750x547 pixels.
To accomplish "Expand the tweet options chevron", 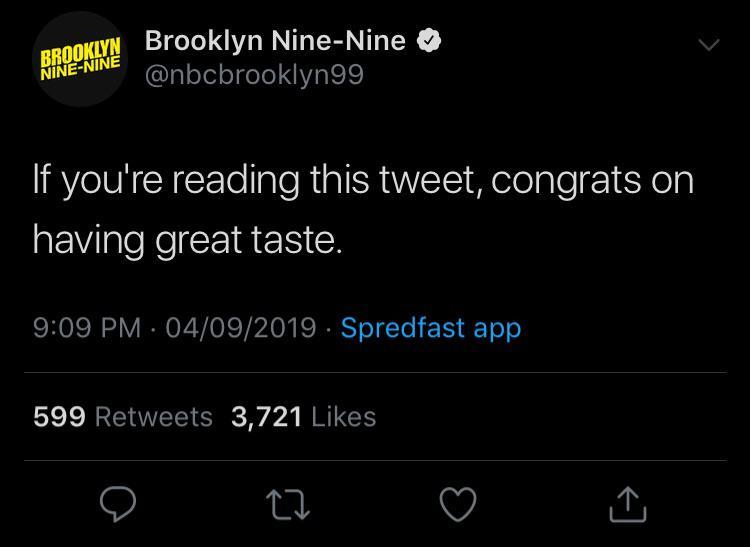I will 708,45.
